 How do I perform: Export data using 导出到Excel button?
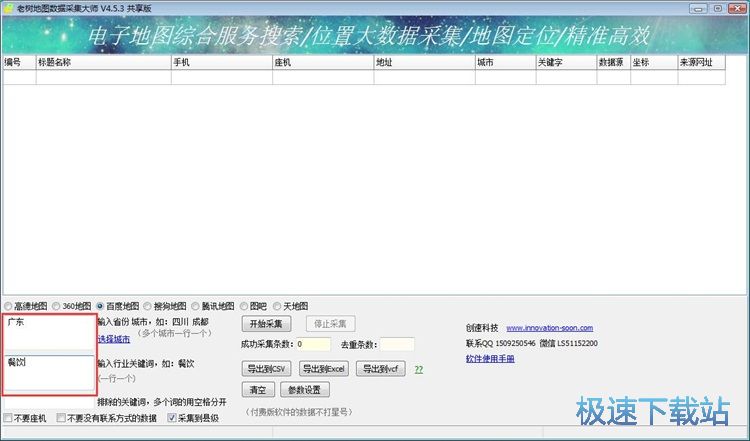[324, 369]
